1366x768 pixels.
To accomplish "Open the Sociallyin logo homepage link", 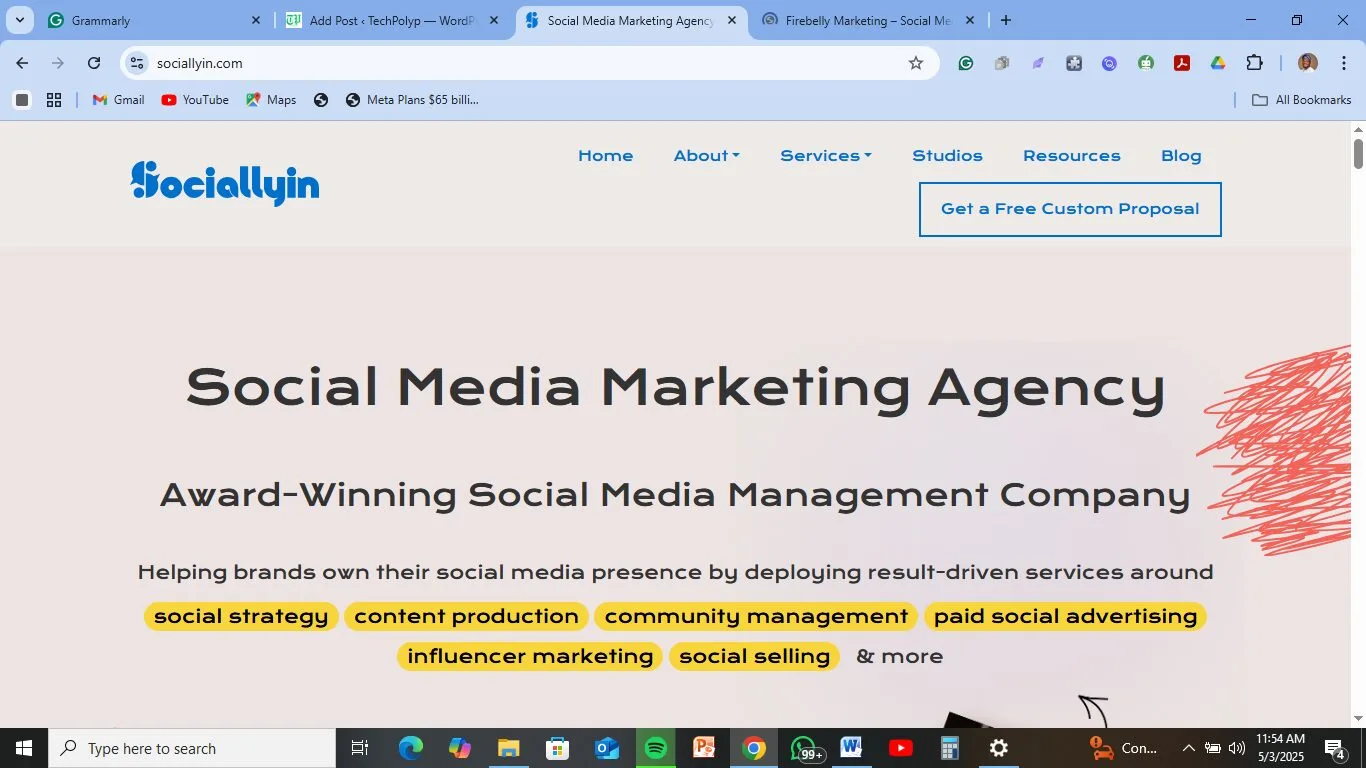I will (225, 183).
